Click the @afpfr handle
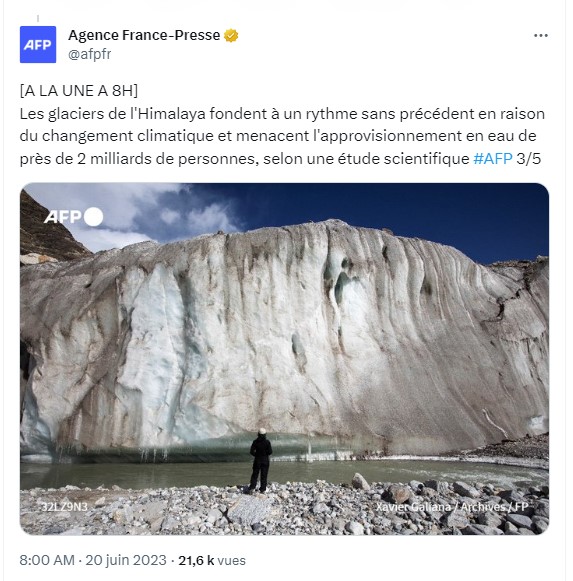The image size is (573, 581). pos(89,54)
